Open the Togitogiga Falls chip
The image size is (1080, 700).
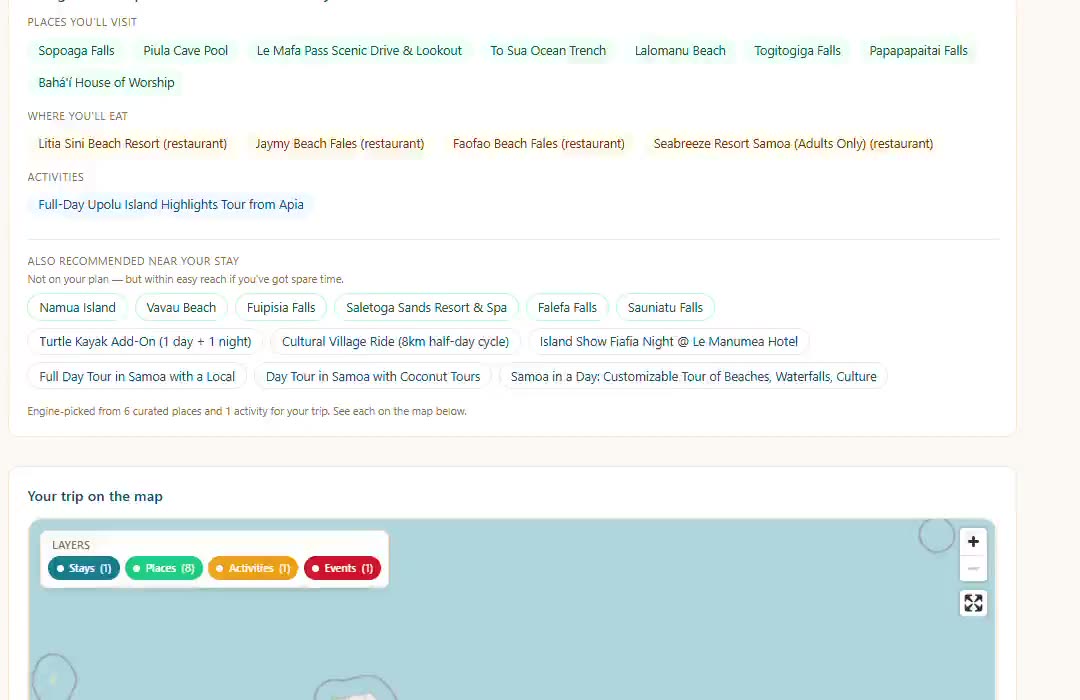click(797, 51)
